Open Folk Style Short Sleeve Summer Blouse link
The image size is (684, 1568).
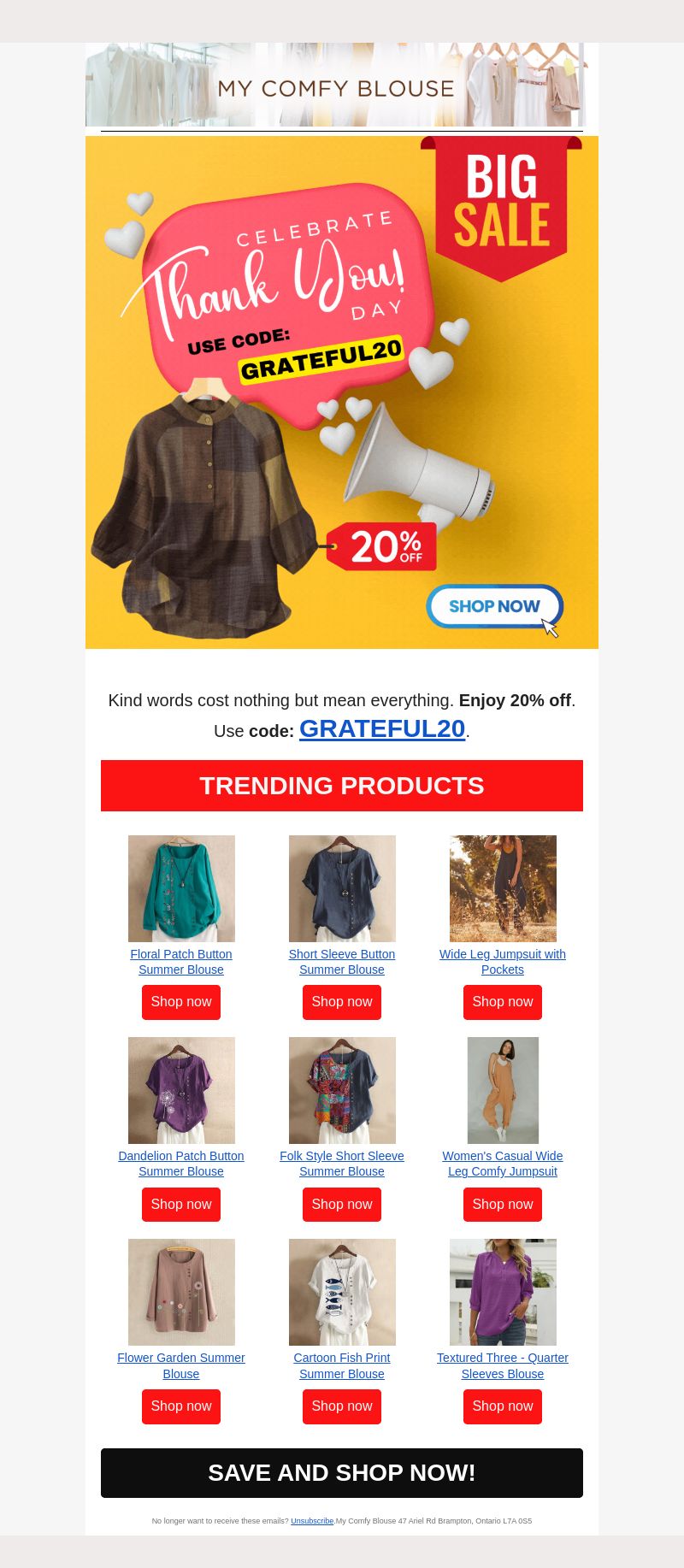pyautogui.click(x=342, y=1164)
